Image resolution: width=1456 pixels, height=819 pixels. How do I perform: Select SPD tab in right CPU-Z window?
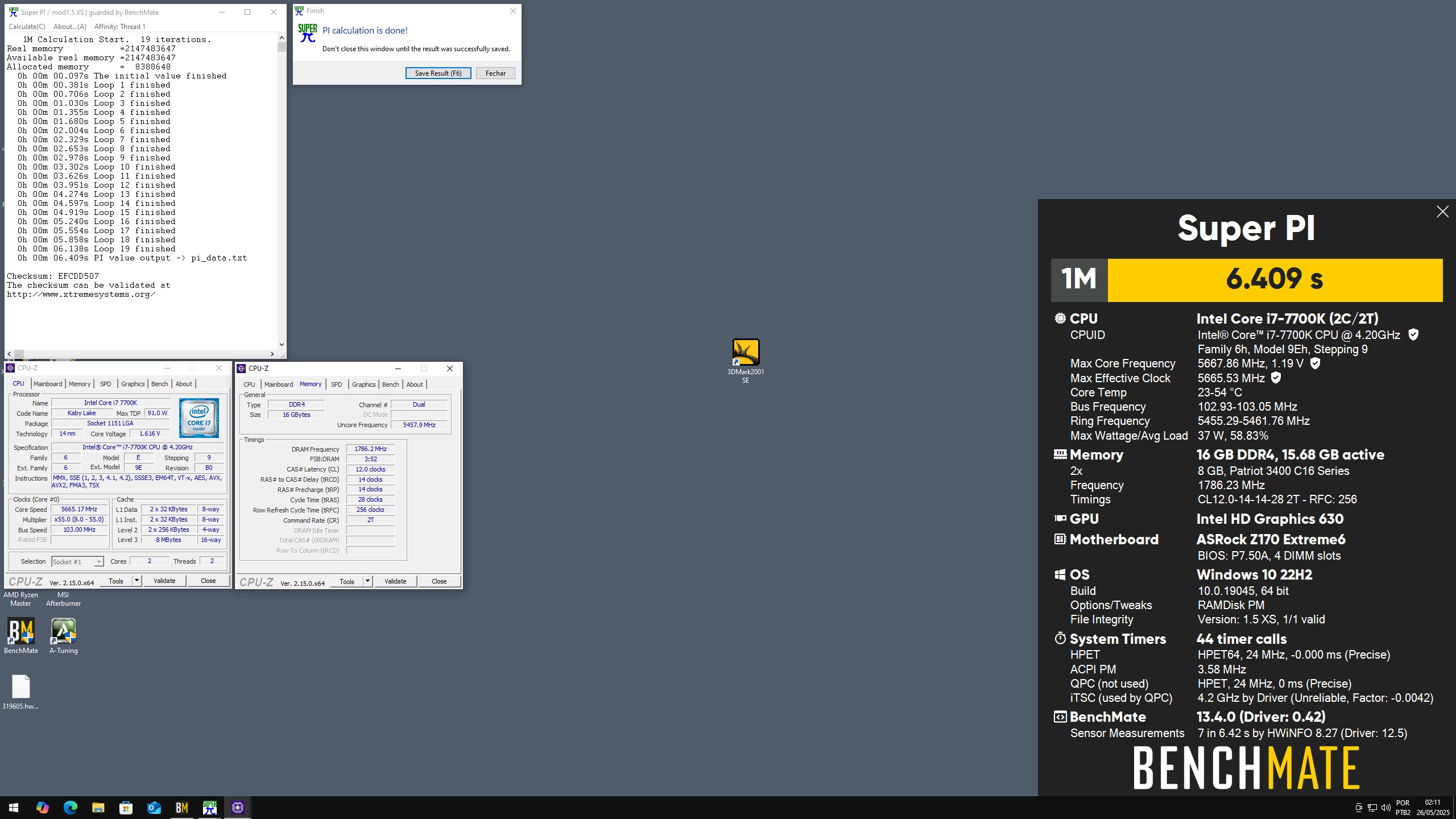point(337,384)
